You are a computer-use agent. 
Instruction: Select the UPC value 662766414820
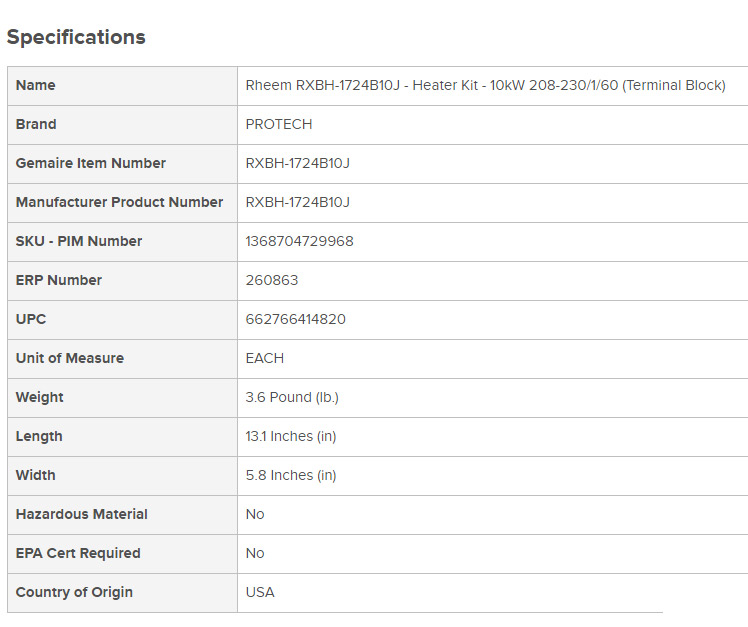pyautogui.click(x=296, y=319)
